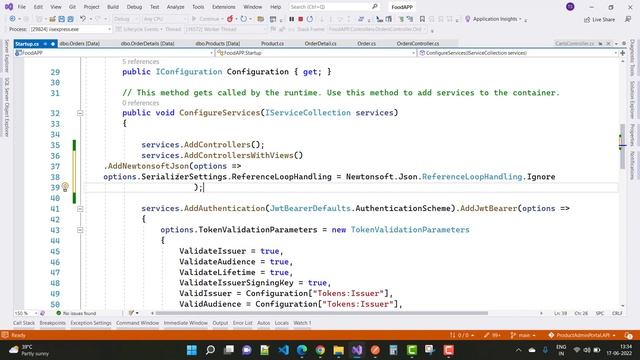Open the Solution Explorer side panel

(632, 100)
